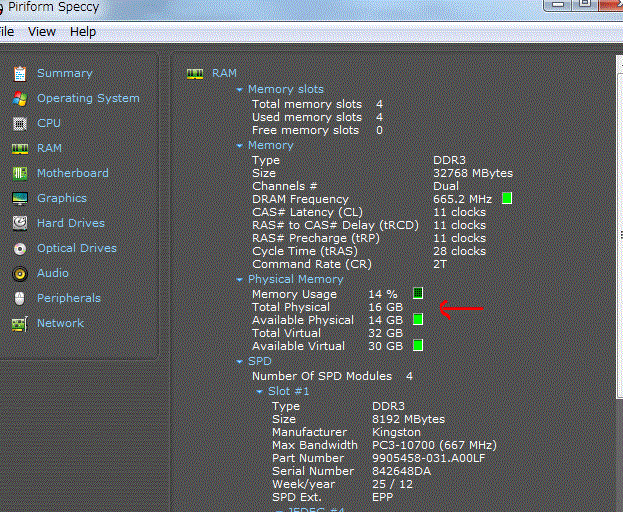623x512 pixels.
Task: Click the RAM heading in main panel
Action: (224, 73)
